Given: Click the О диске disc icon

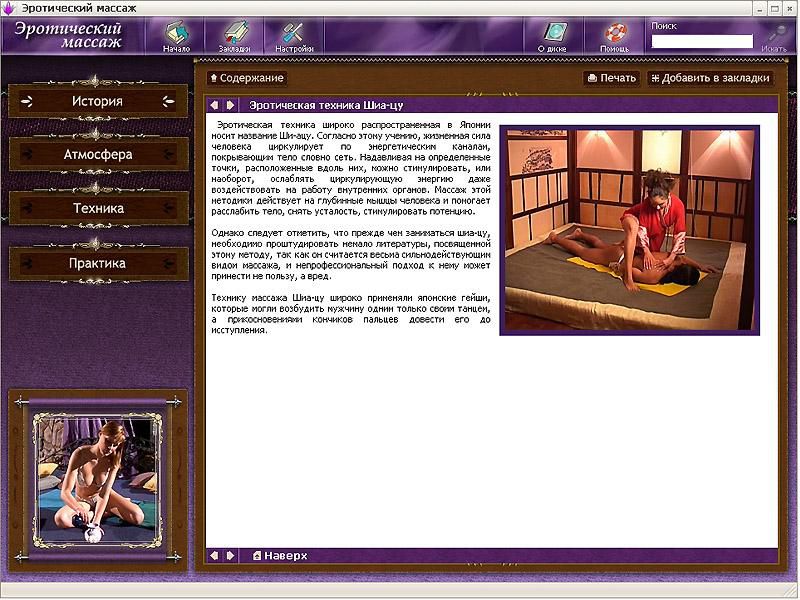Looking at the screenshot, I should 554,35.
